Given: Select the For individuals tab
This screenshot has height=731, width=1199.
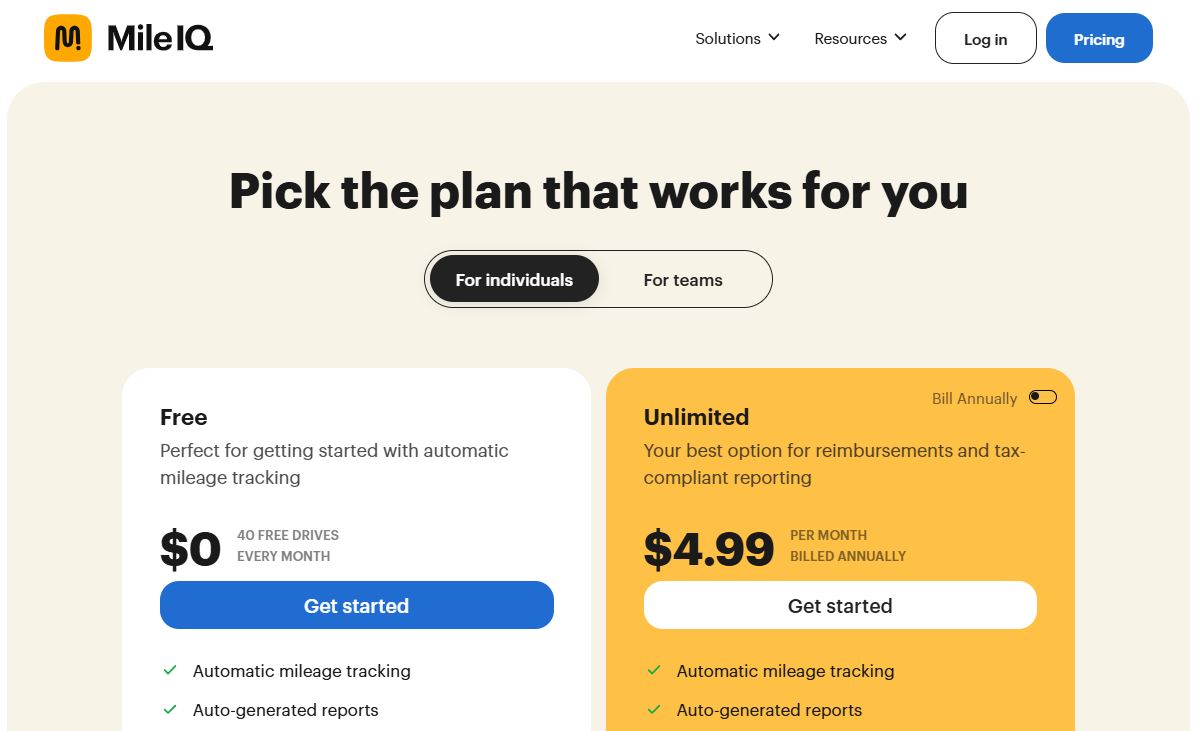Looking at the screenshot, I should tap(513, 280).
